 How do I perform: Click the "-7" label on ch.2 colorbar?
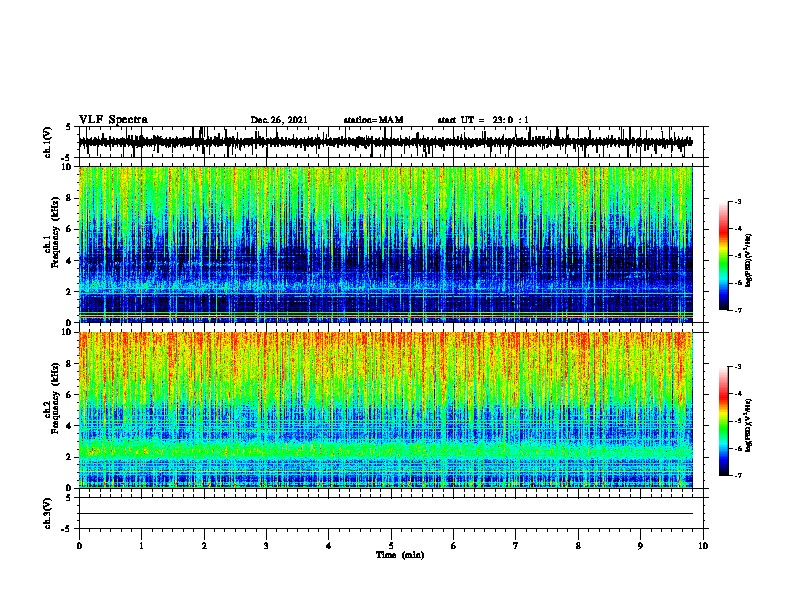[x=737, y=475]
